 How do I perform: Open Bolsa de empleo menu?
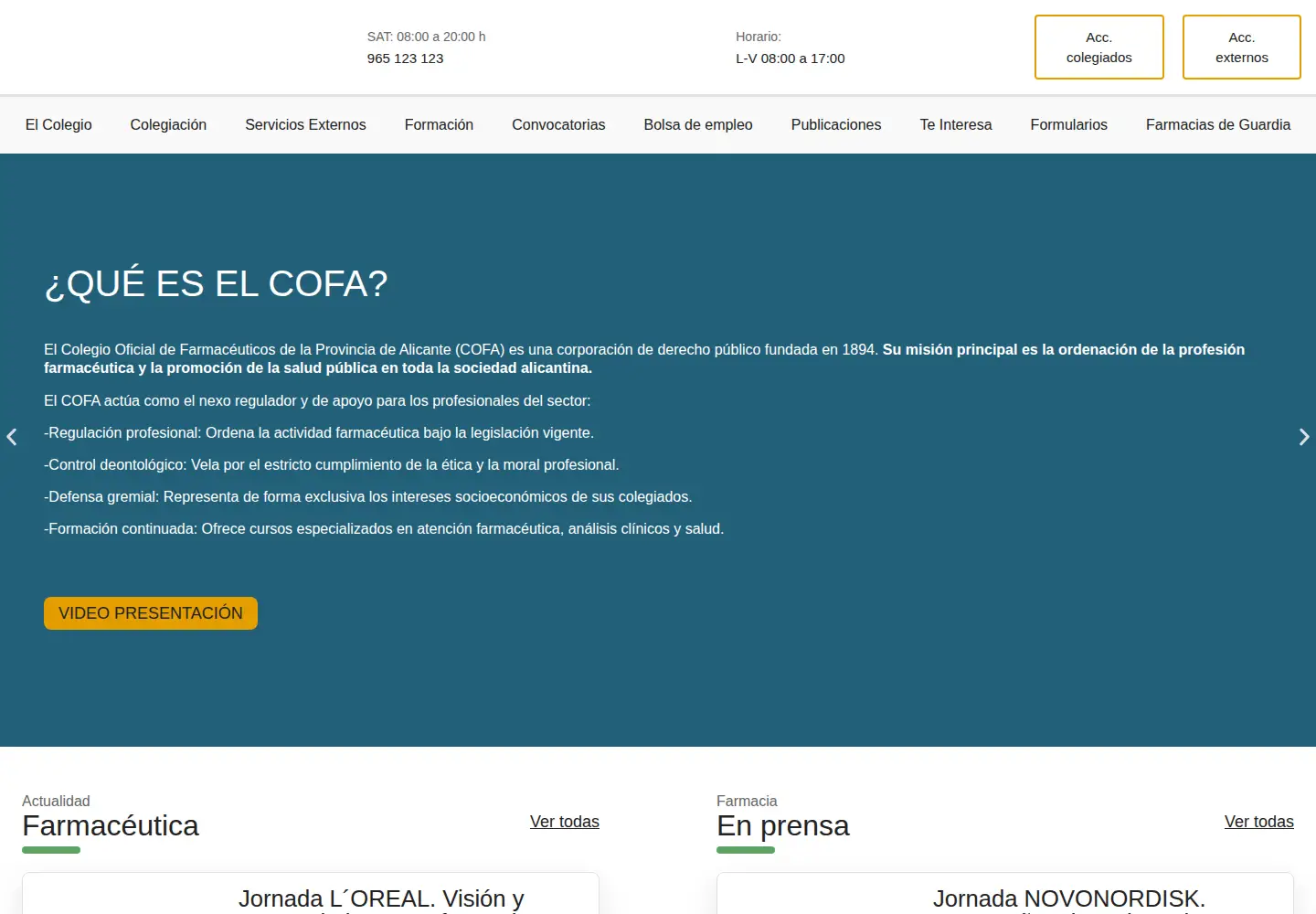(x=698, y=124)
